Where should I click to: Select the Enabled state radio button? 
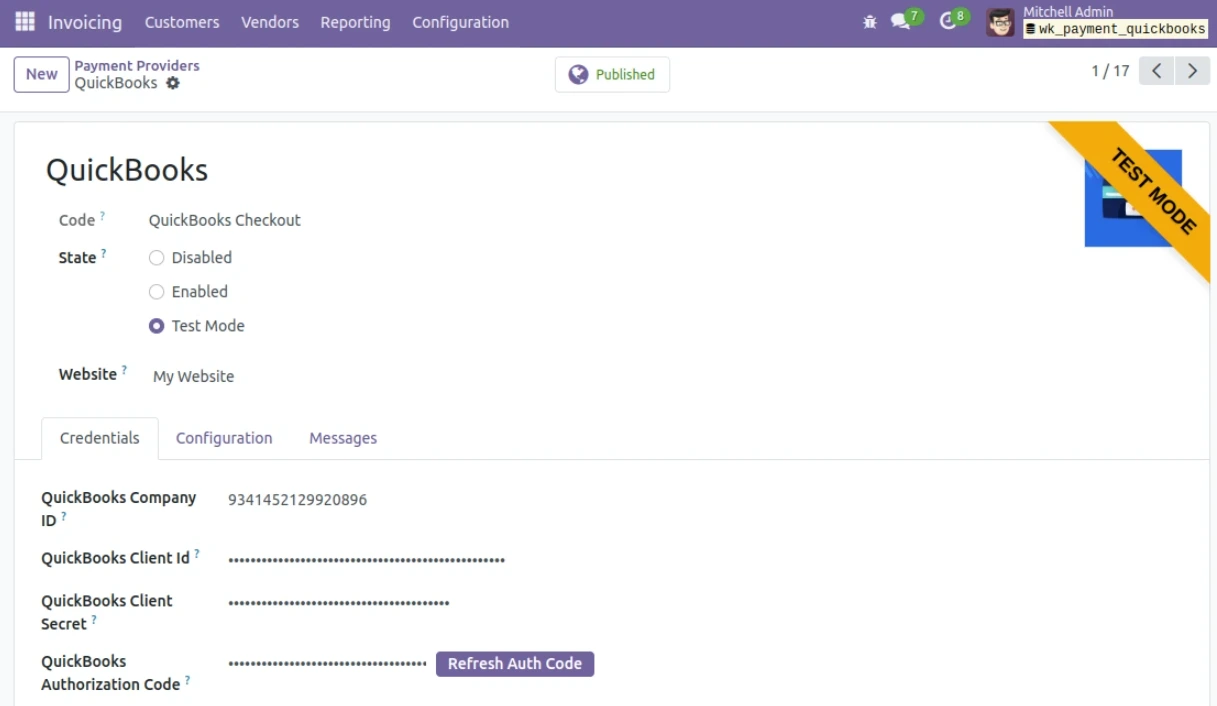pyautogui.click(x=156, y=291)
